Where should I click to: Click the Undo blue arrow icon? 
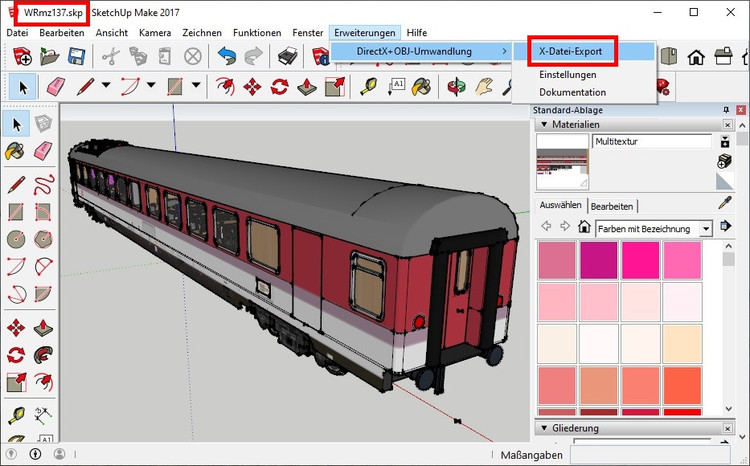point(226,56)
